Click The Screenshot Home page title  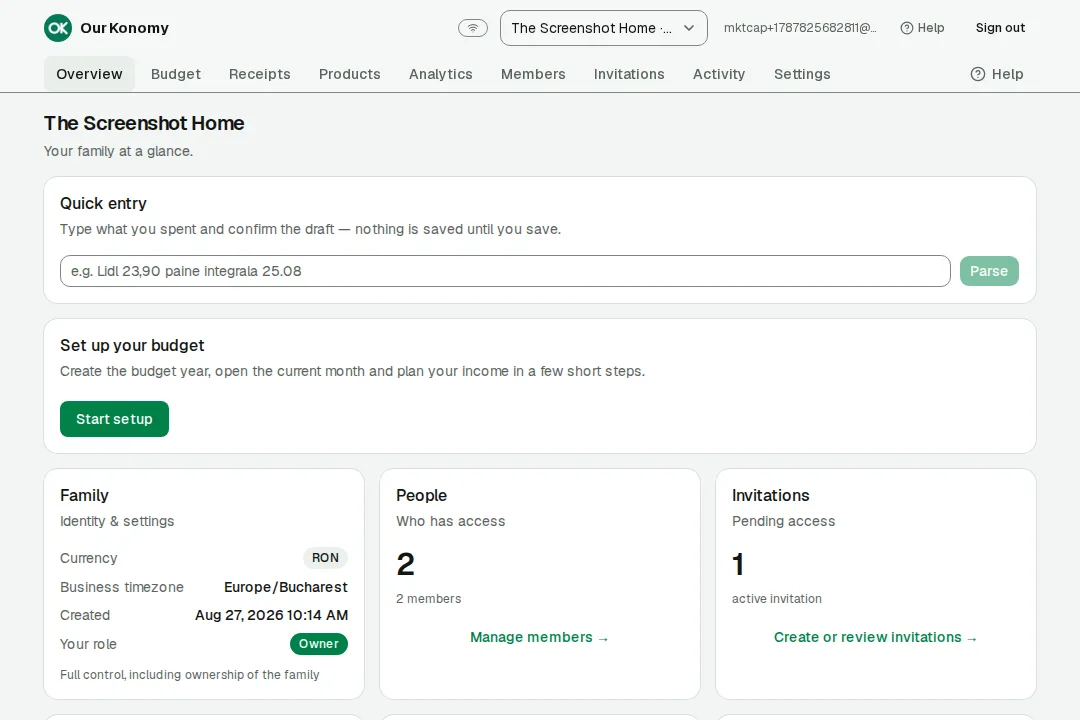coord(144,123)
